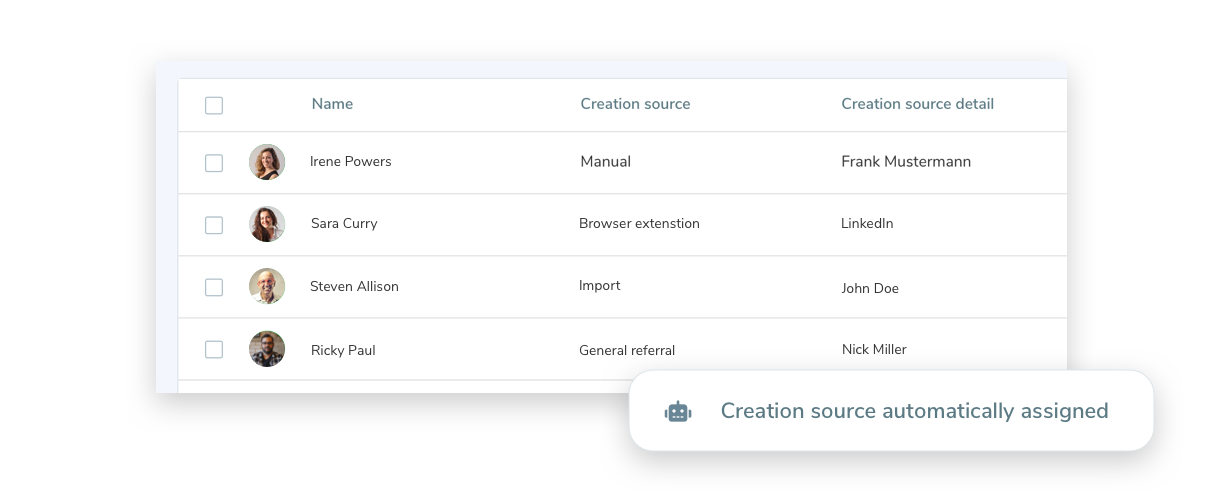Click the 'Browser extenstion' source cell

639,224
